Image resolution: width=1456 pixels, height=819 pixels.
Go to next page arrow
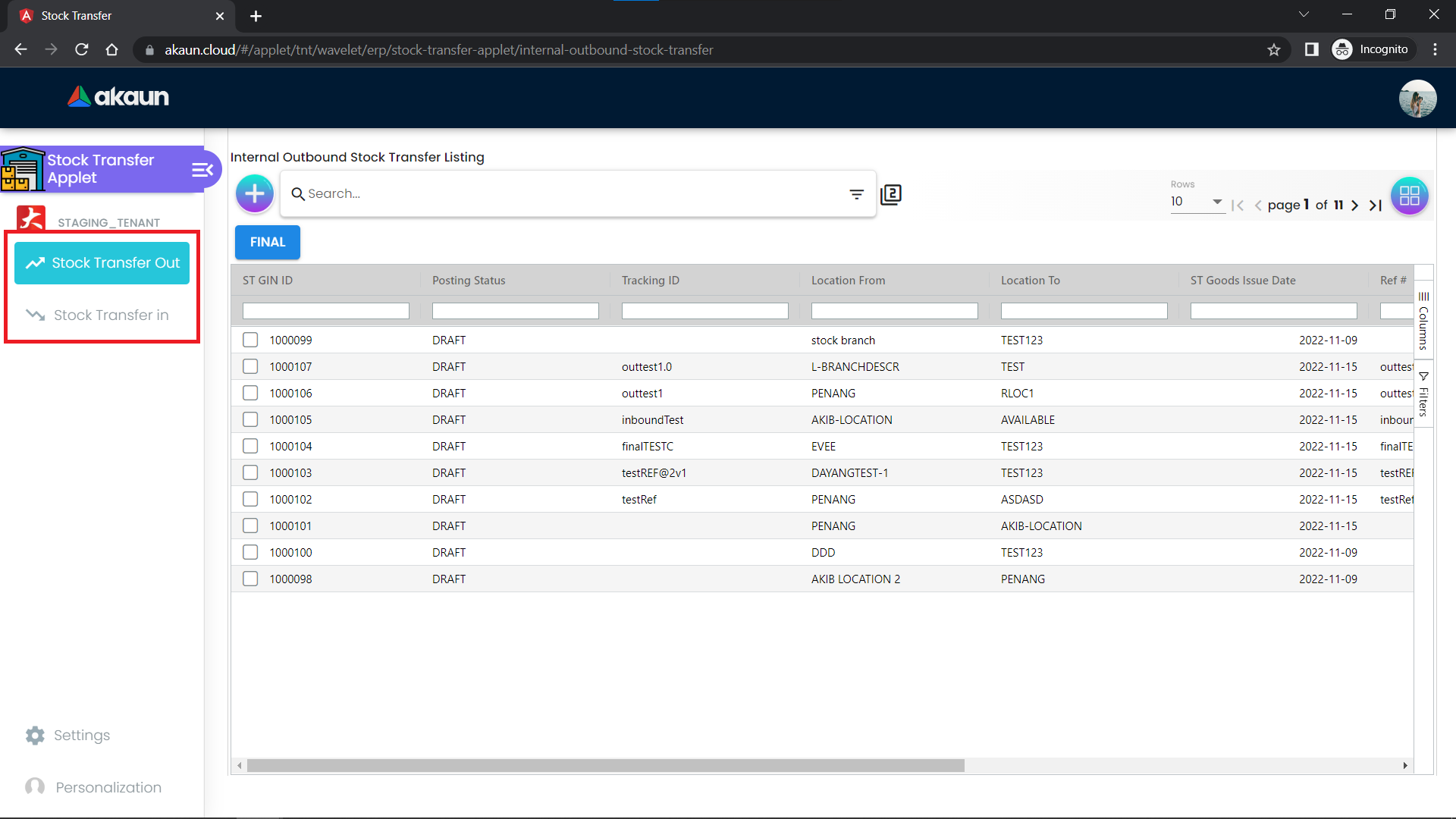(1355, 206)
